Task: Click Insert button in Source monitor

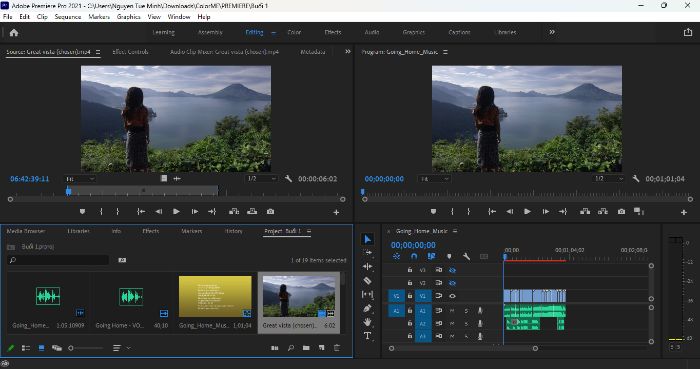Action: click(234, 211)
